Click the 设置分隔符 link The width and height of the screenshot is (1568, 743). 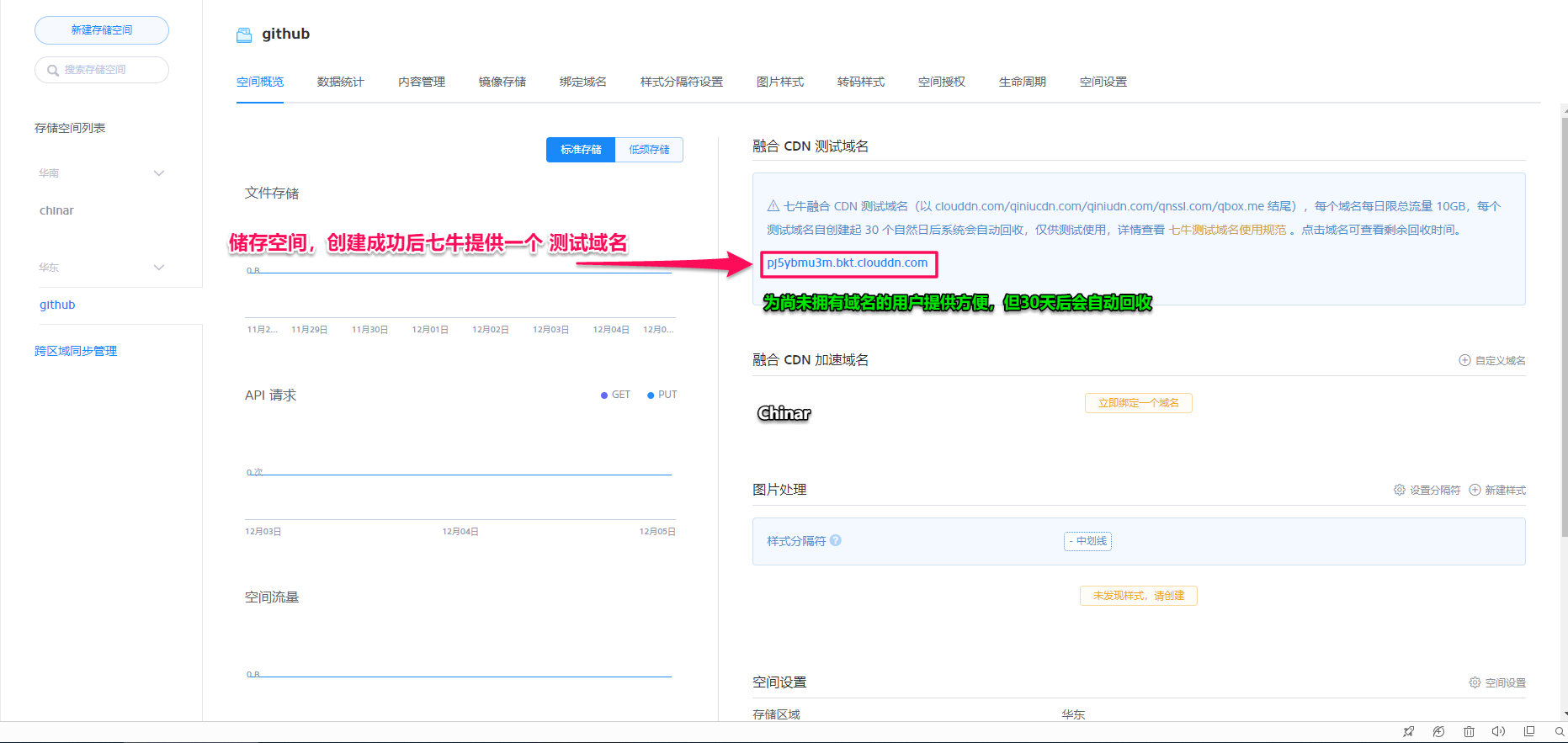click(1435, 490)
